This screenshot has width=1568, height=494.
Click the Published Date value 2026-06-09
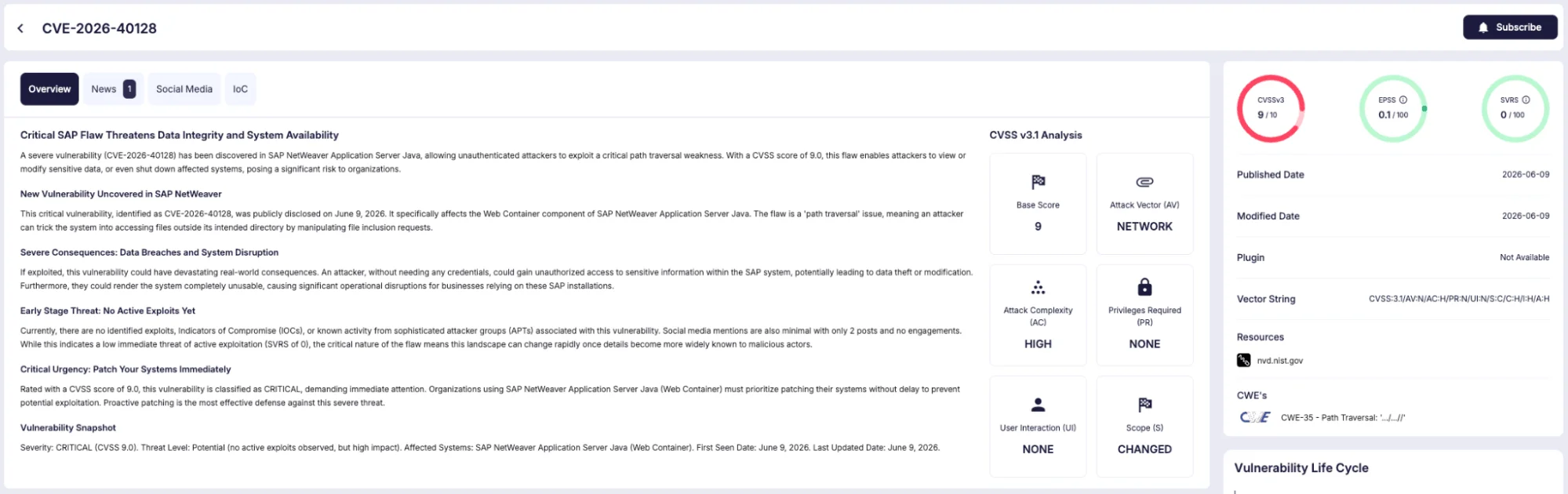click(x=1526, y=175)
